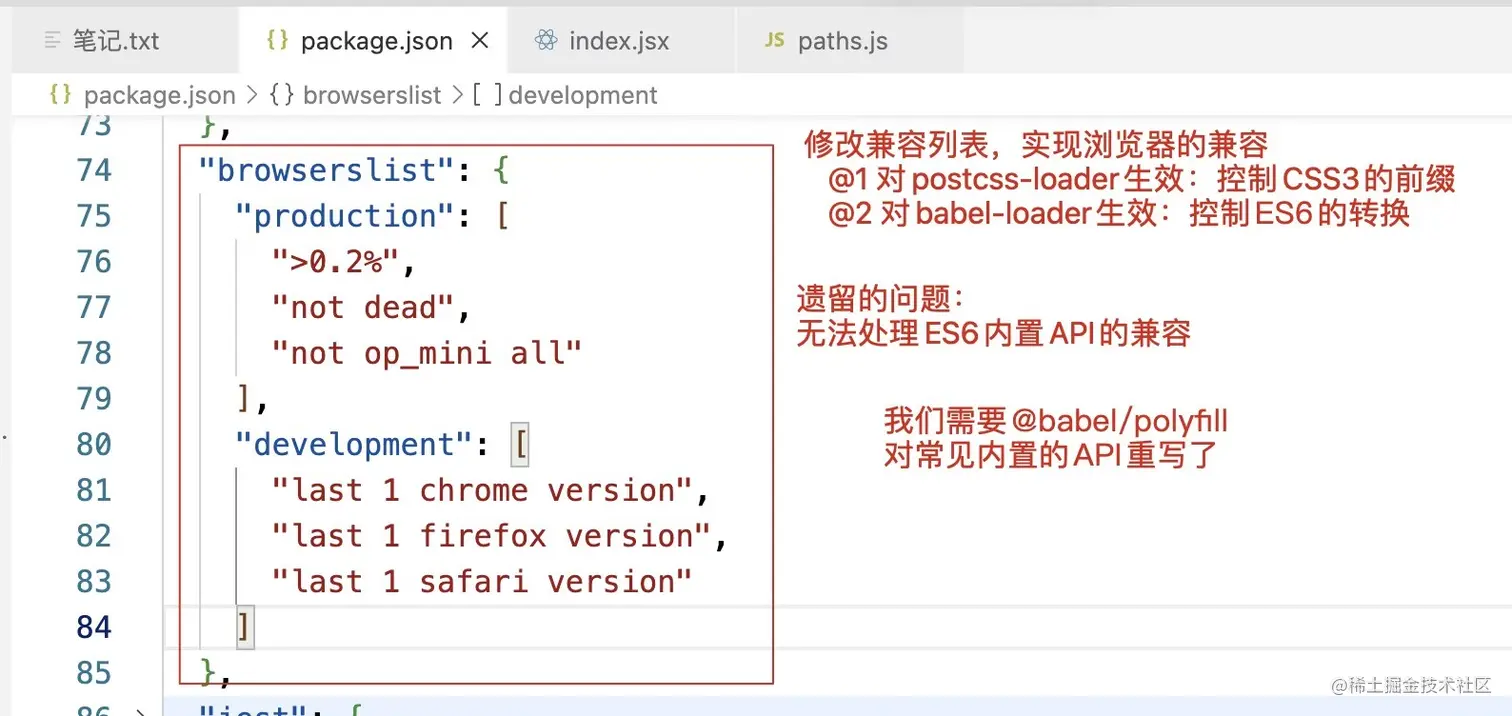Open the browserslist breadcrumb entry
The height and width of the screenshot is (716, 1512).
click(x=372, y=94)
